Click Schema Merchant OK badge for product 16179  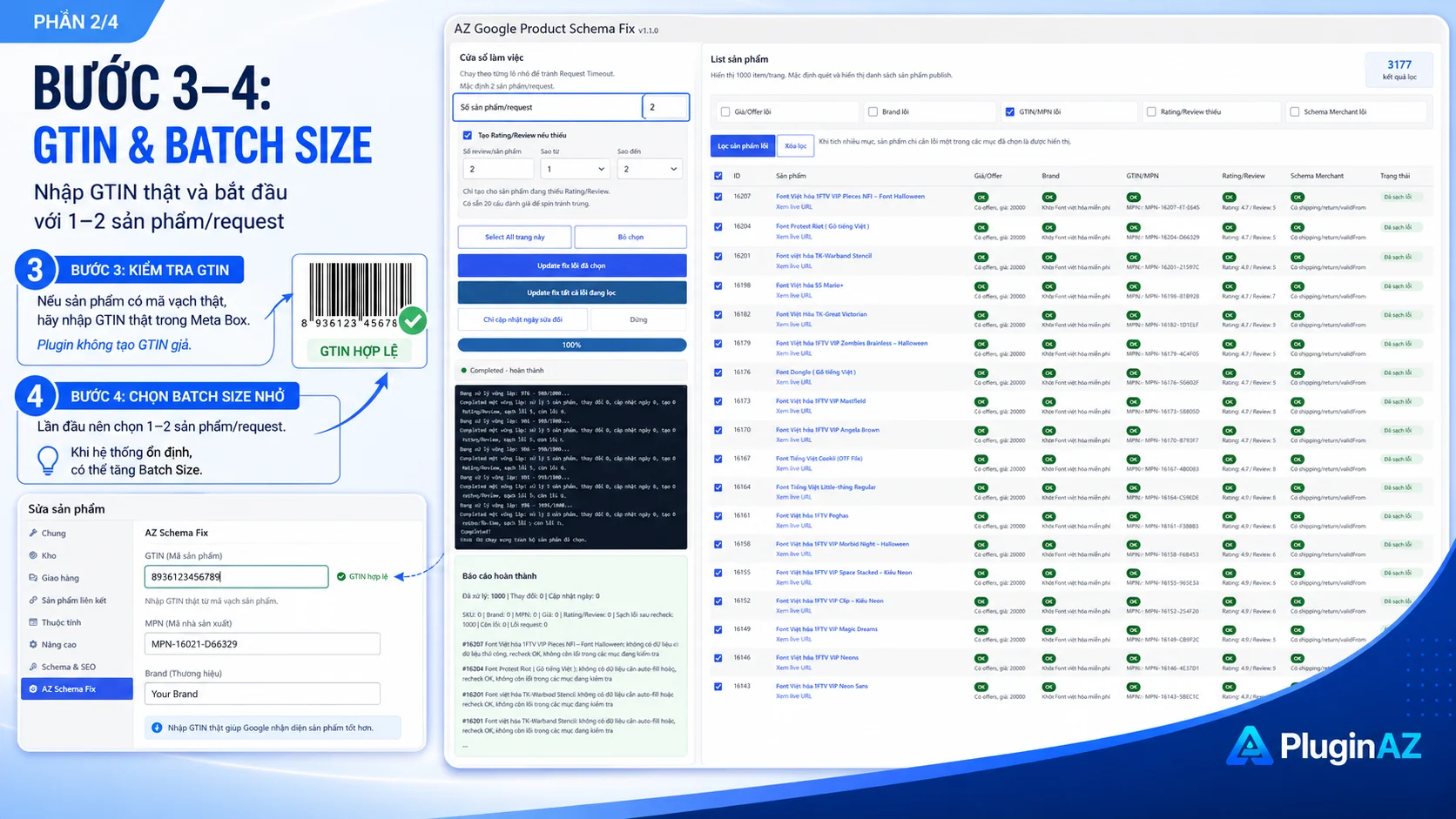[1298, 344]
